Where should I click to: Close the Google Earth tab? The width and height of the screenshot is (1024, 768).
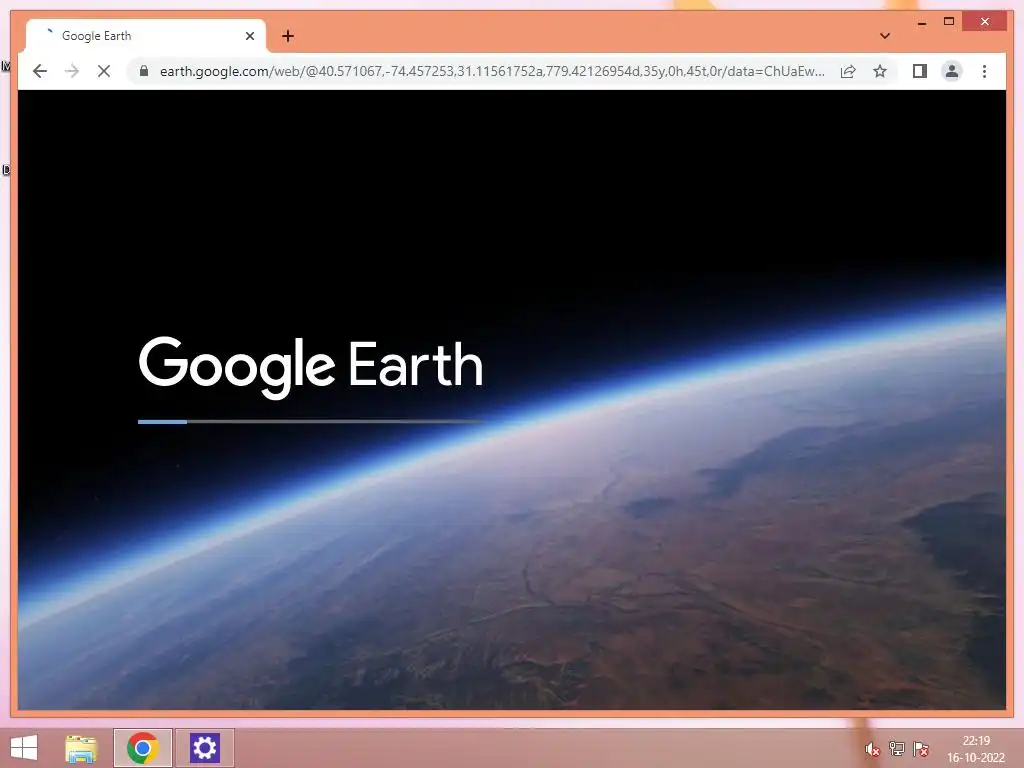249,36
